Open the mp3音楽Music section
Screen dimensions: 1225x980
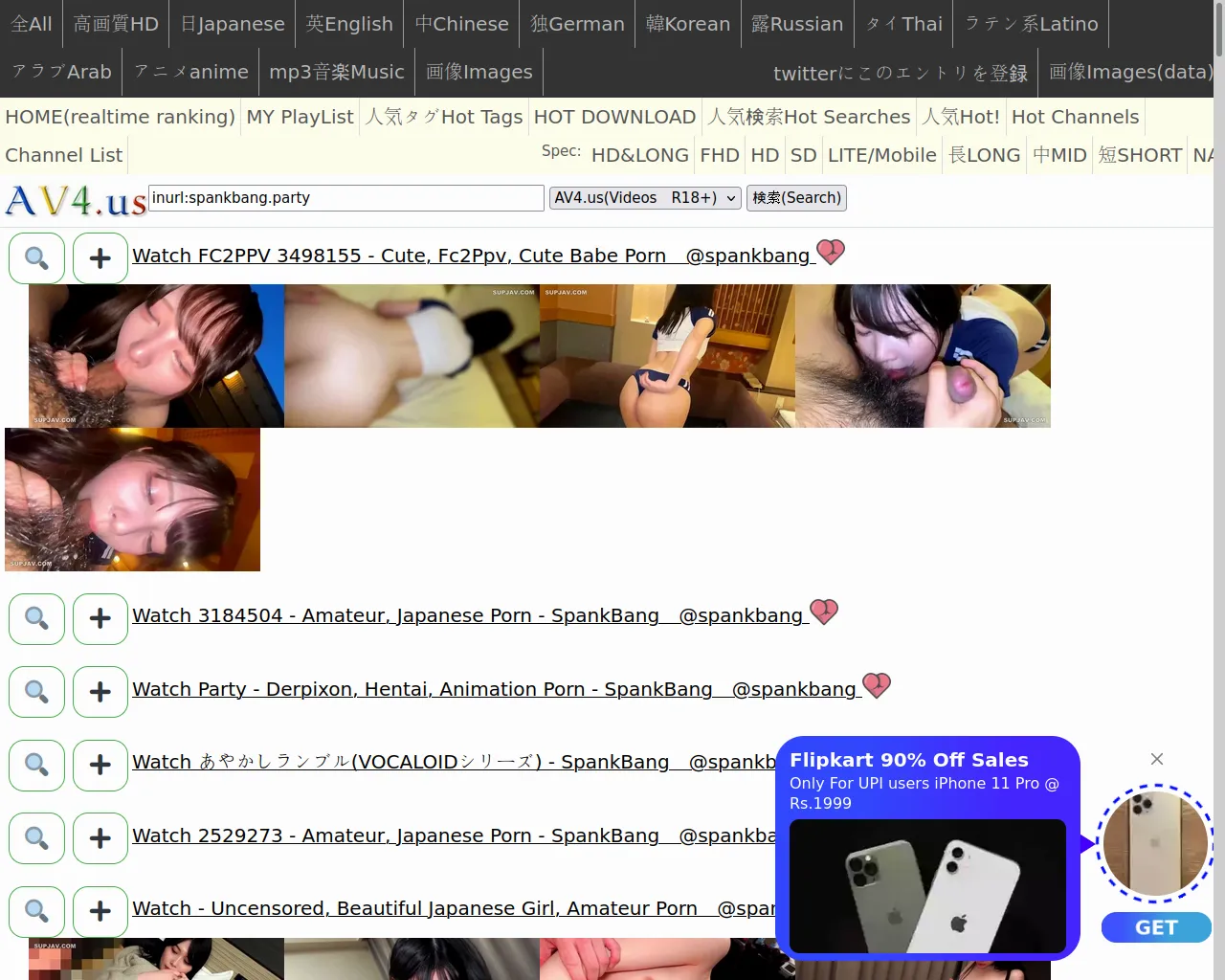(x=337, y=72)
